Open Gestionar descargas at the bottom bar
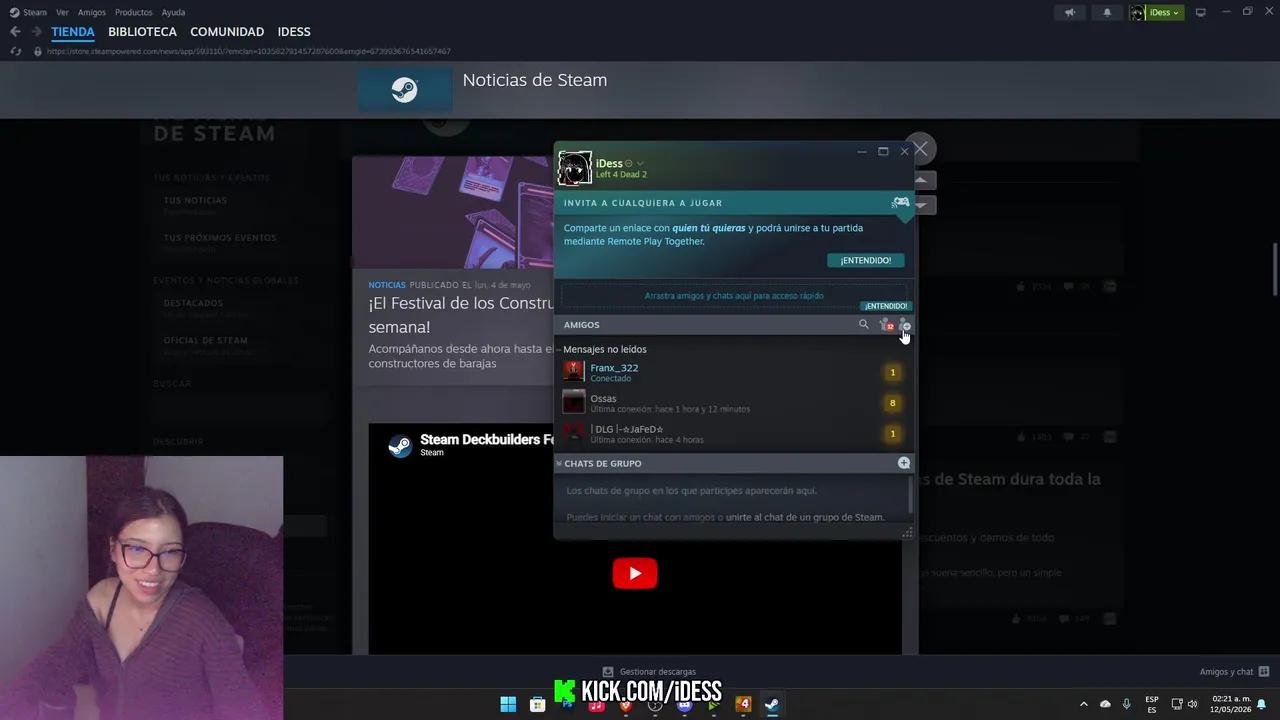 tap(649, 672)
